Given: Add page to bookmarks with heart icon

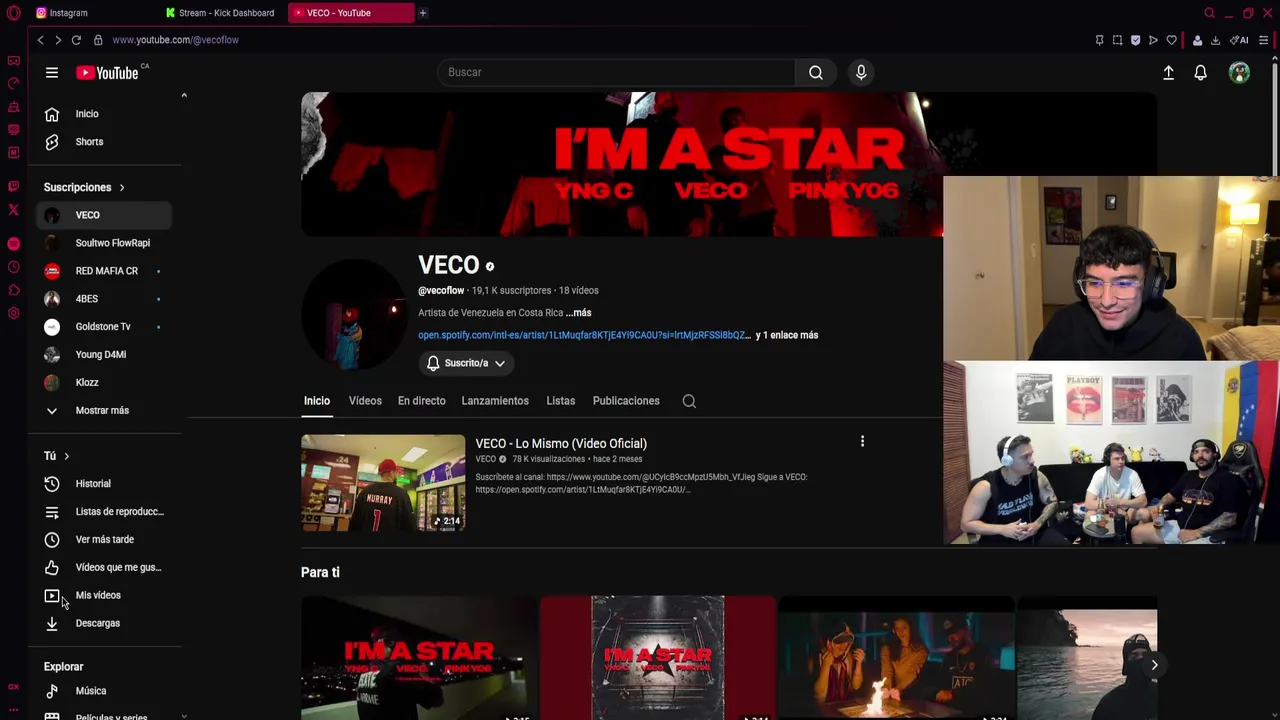Looking at the screenshot, I should pyautogui.click(x=1171, y=40).
